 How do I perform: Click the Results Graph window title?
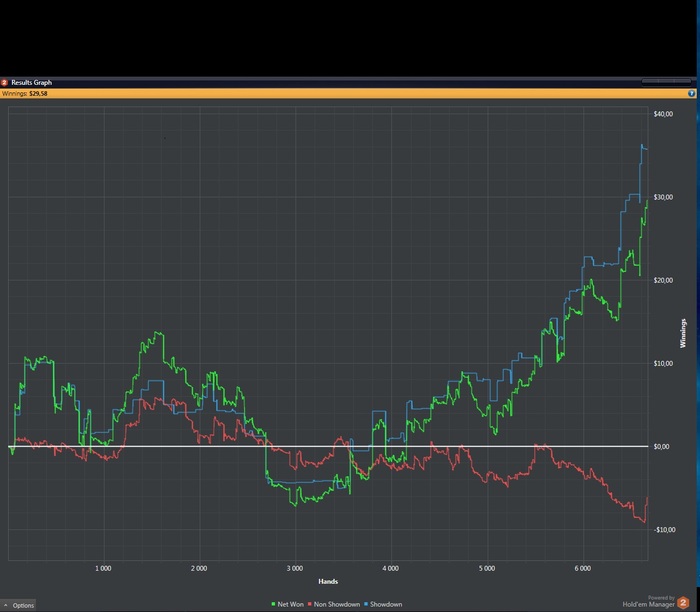pos(31,83)
